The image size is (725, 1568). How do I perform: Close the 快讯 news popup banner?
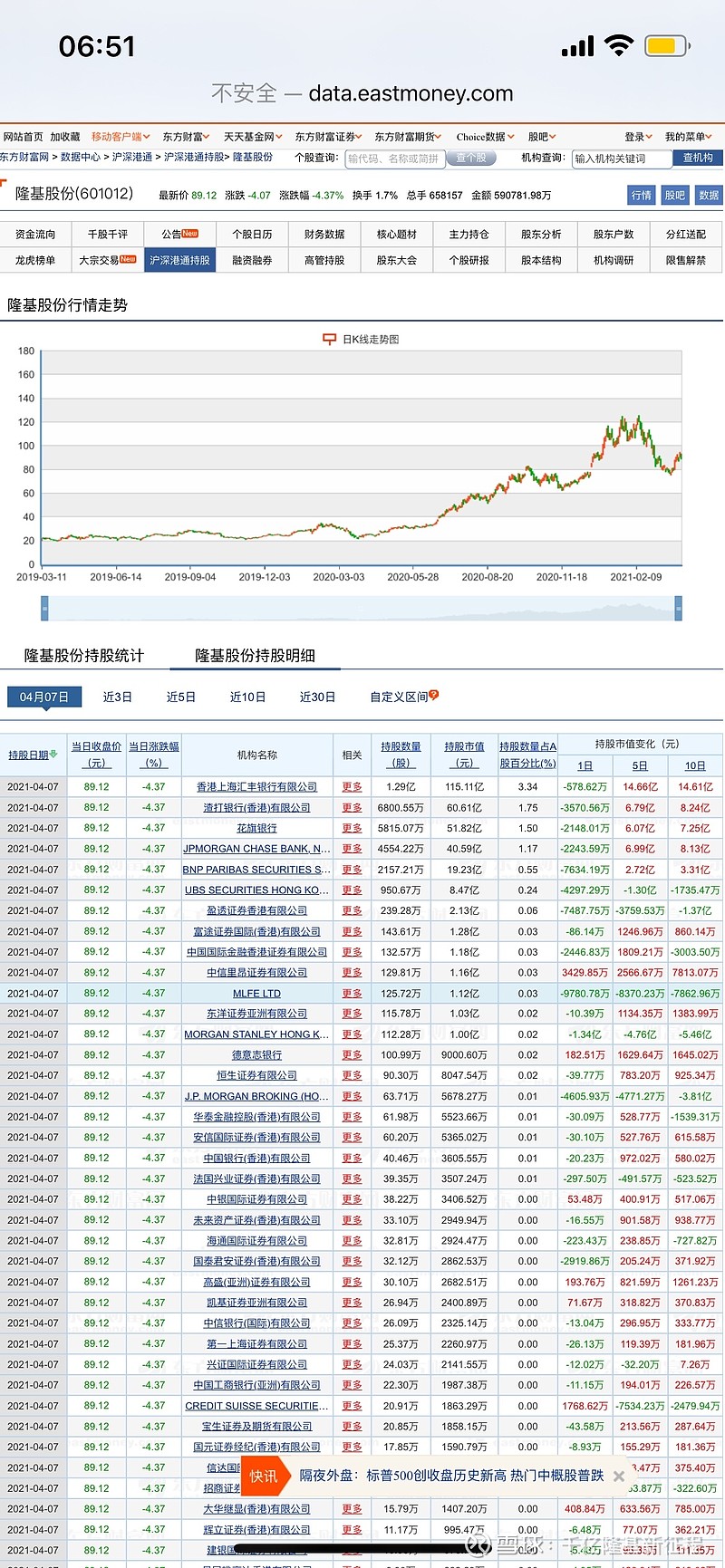[x=619, y=1476]
